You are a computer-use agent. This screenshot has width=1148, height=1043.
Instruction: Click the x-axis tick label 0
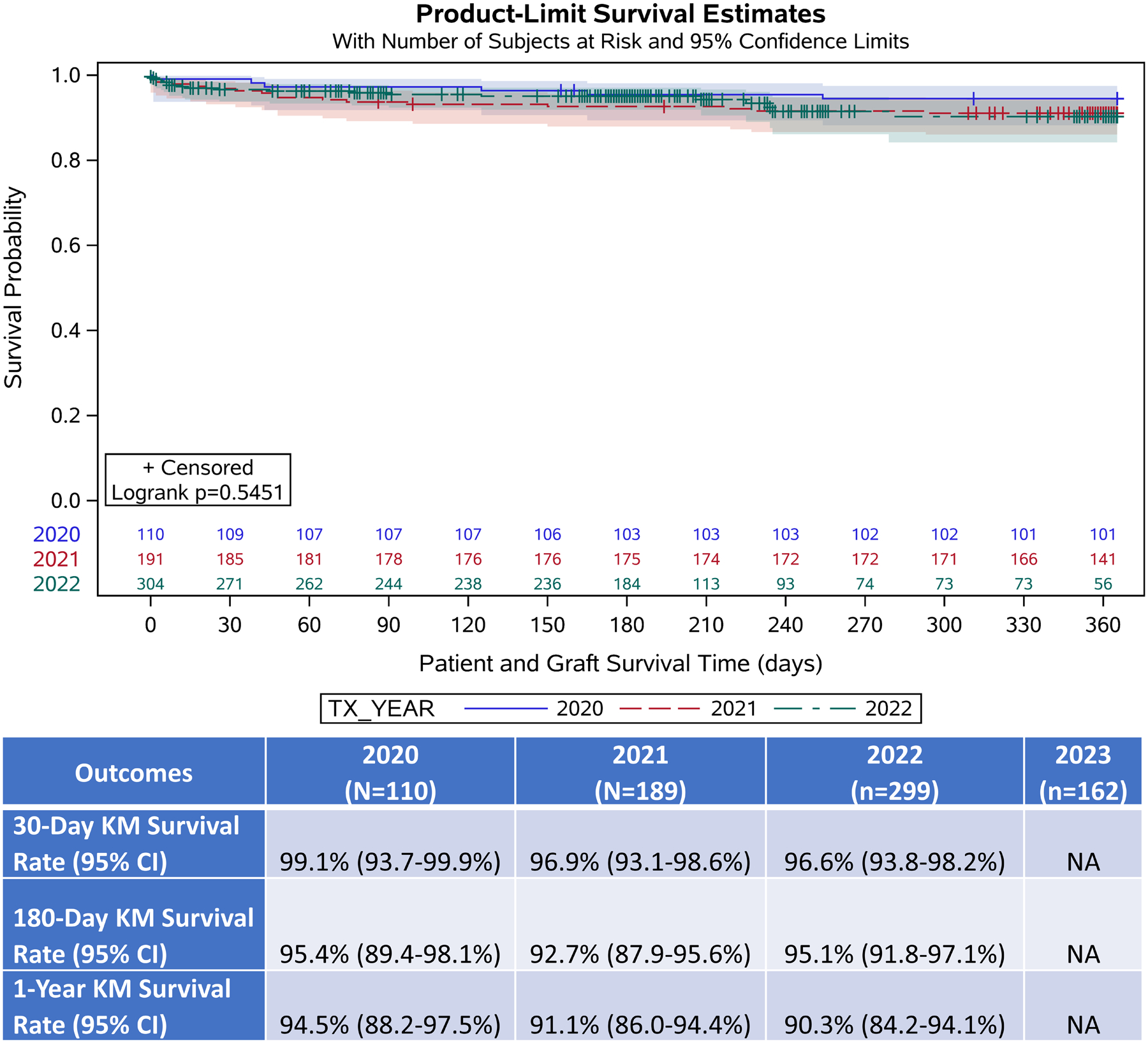tap(151, 625)
